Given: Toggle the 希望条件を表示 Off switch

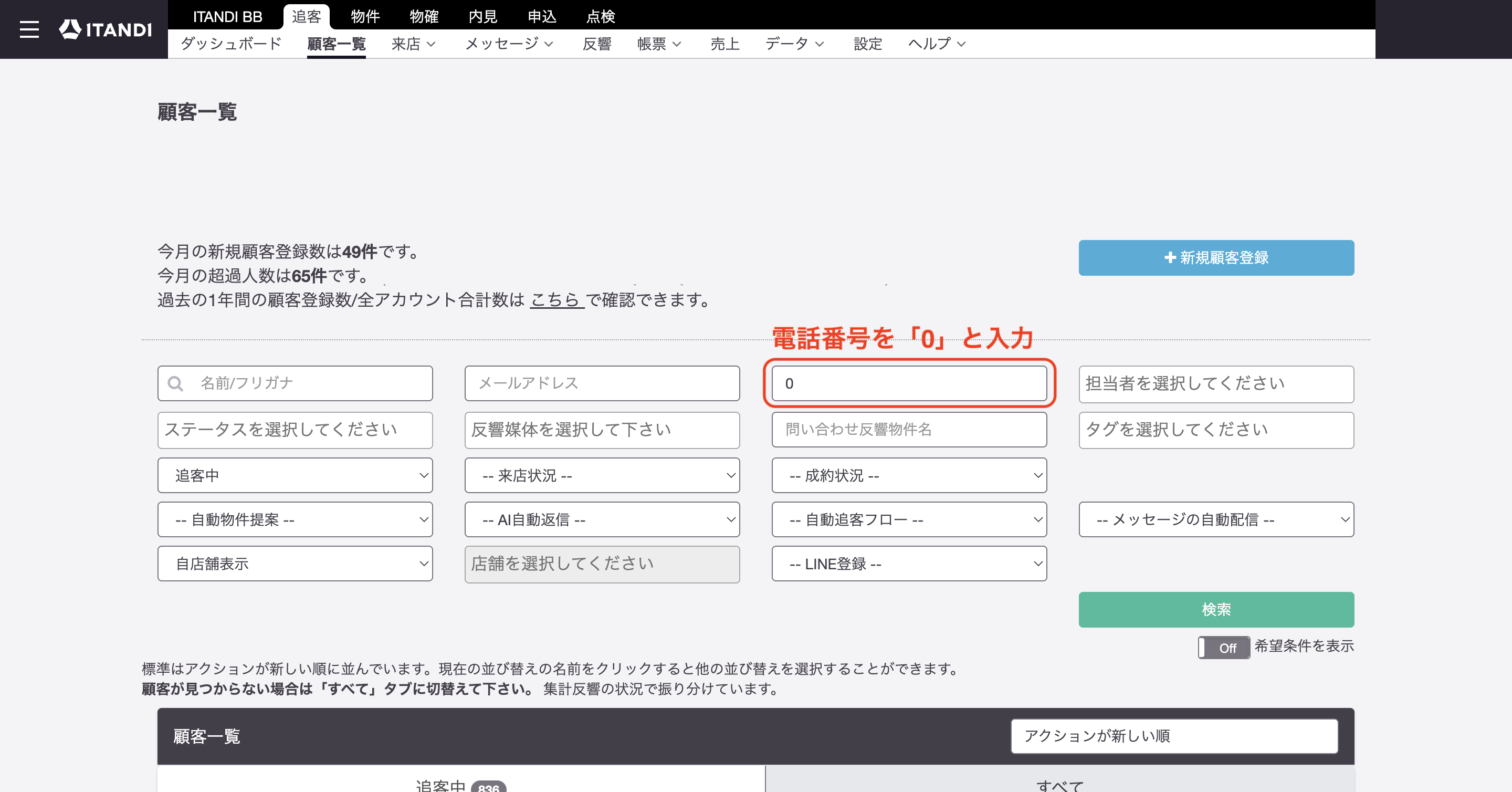Looking at the screenshot, I should [x=1224, y=648].
